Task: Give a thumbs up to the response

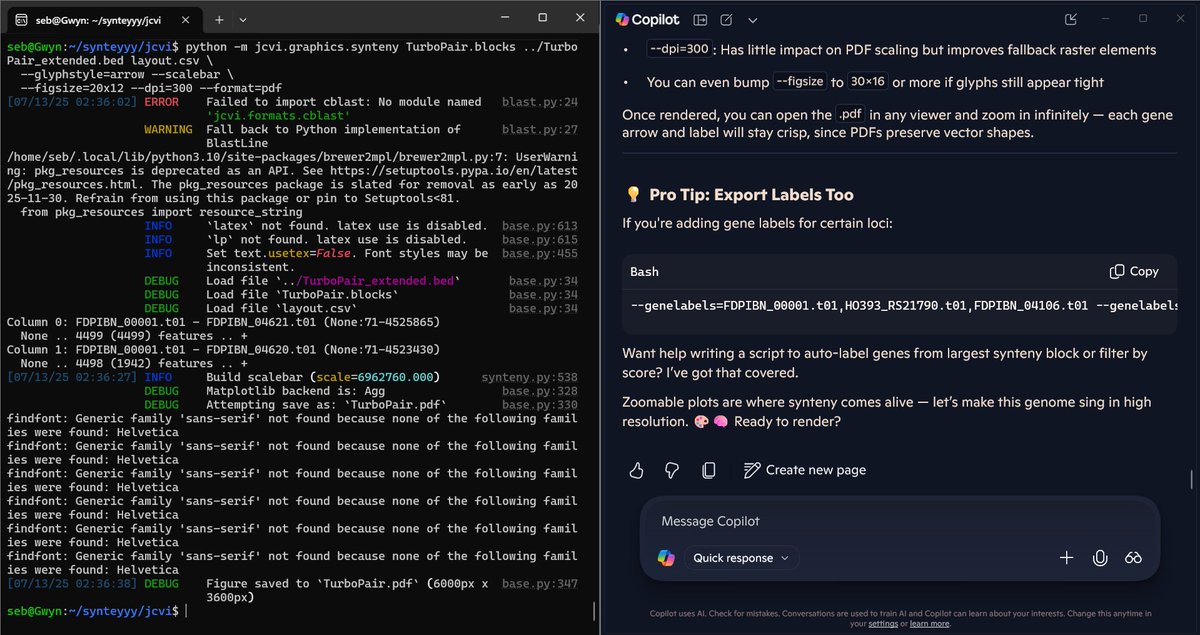Action: pos(636,470)
